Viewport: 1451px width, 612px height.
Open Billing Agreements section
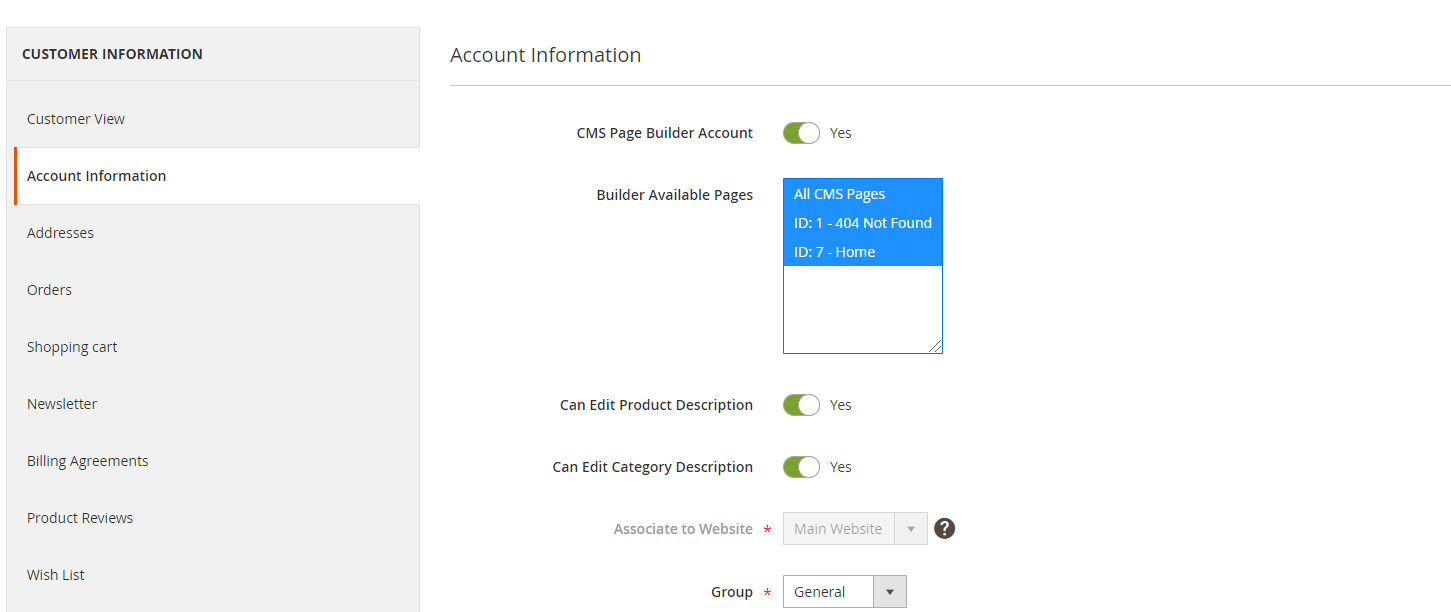click(x=88, y=461)
